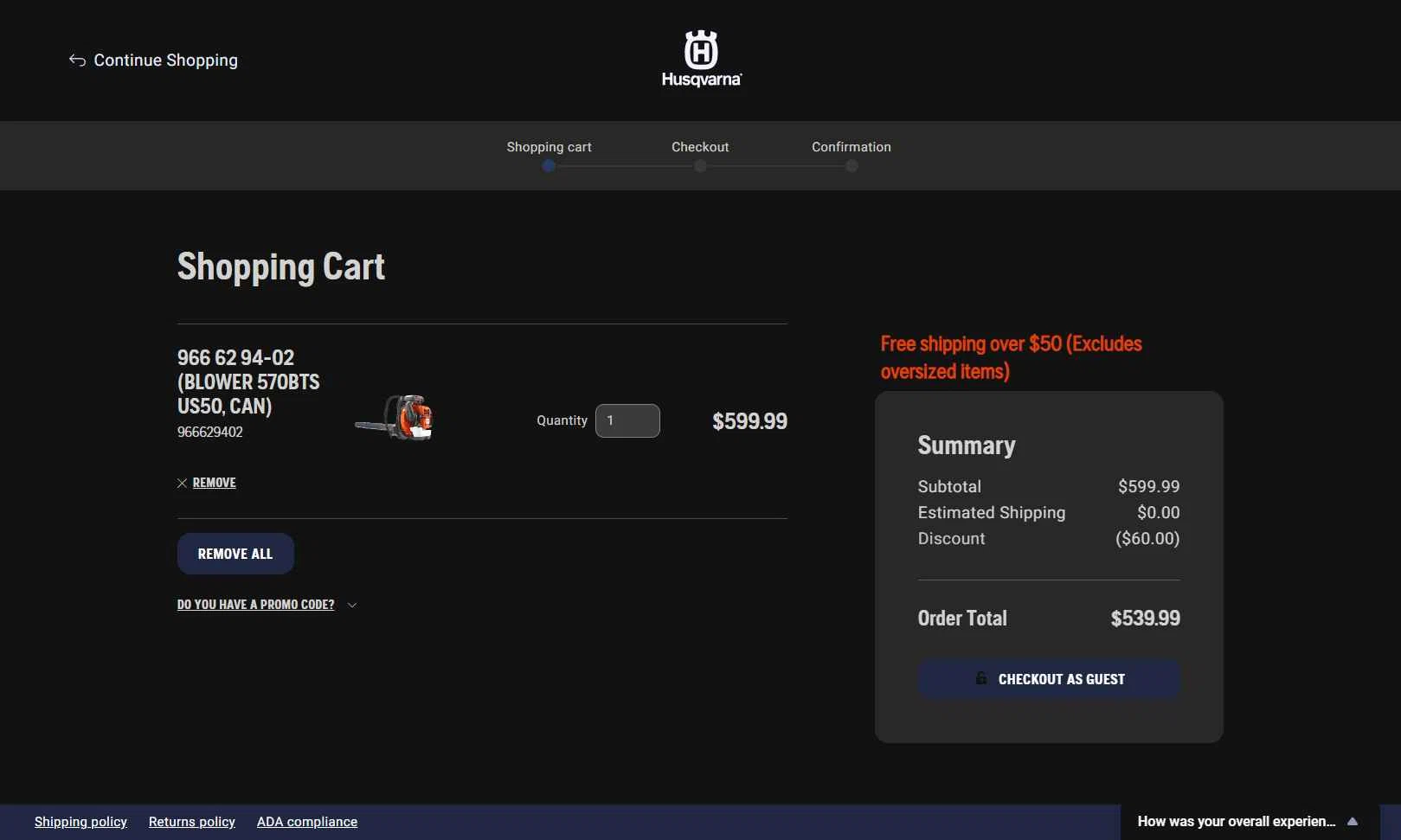Open the Shipping policy link
This screenshot has height=840, width=1401.
(80, 822)
